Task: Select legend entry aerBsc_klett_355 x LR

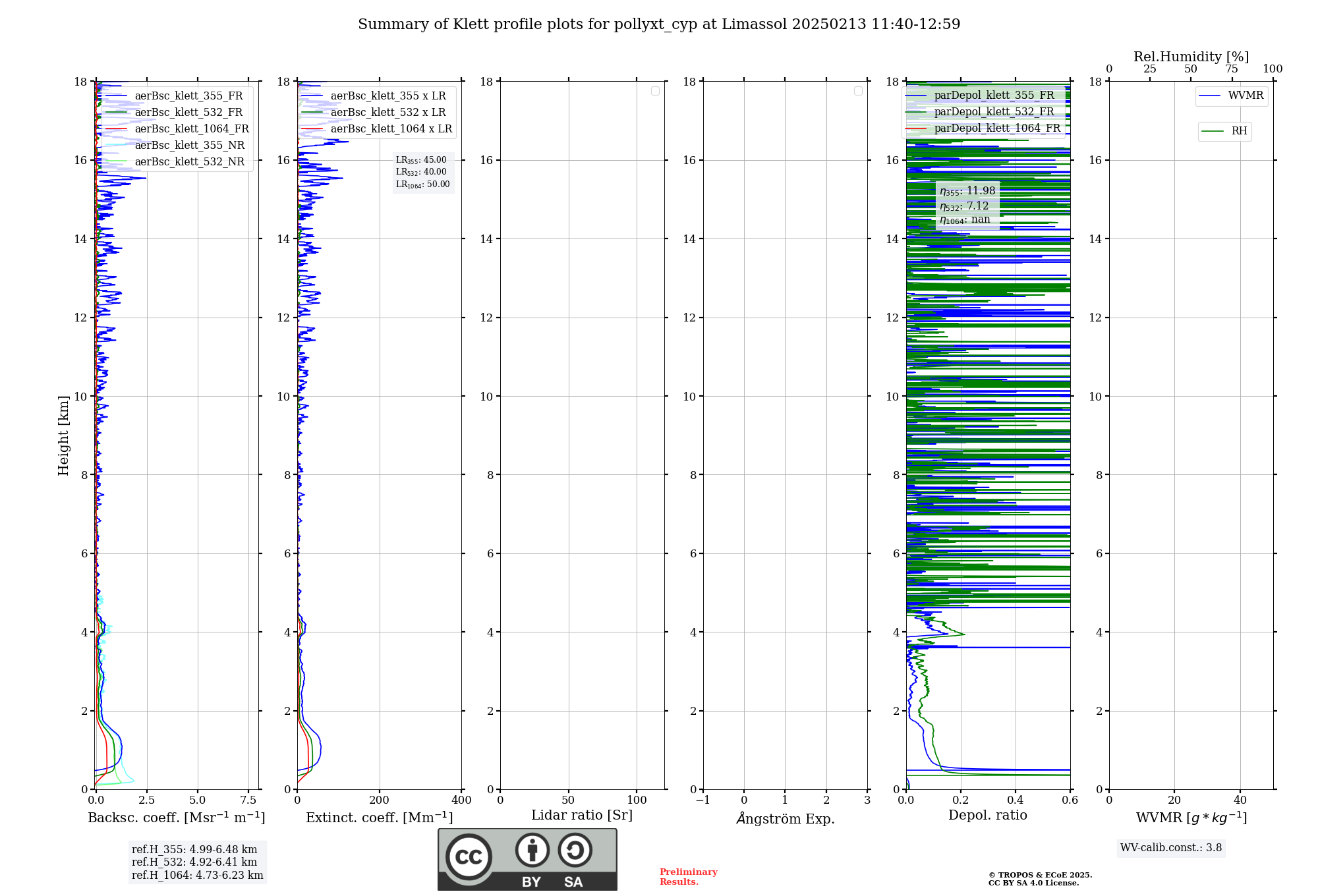Action: tap(374, 96)
